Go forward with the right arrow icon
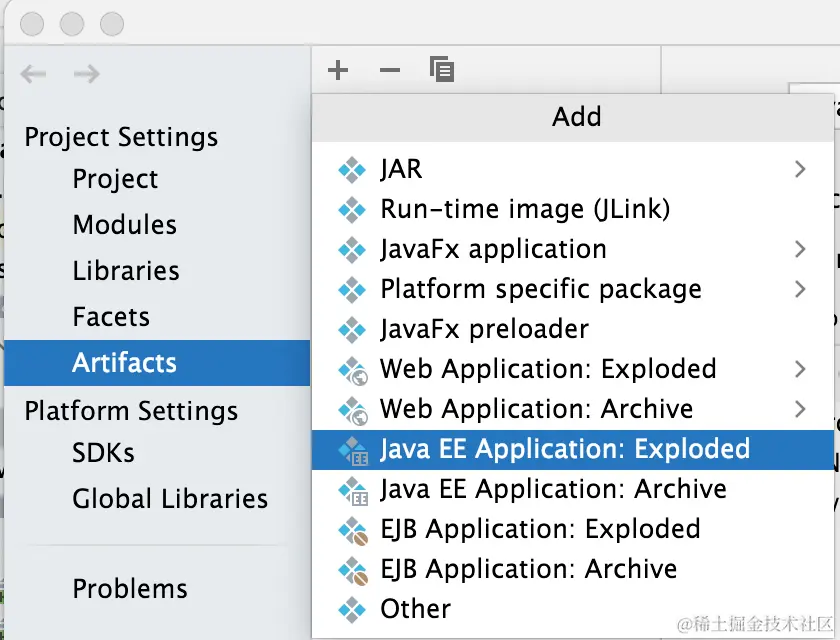The height and width of the screenshot is (640, 840). (87, 73)
